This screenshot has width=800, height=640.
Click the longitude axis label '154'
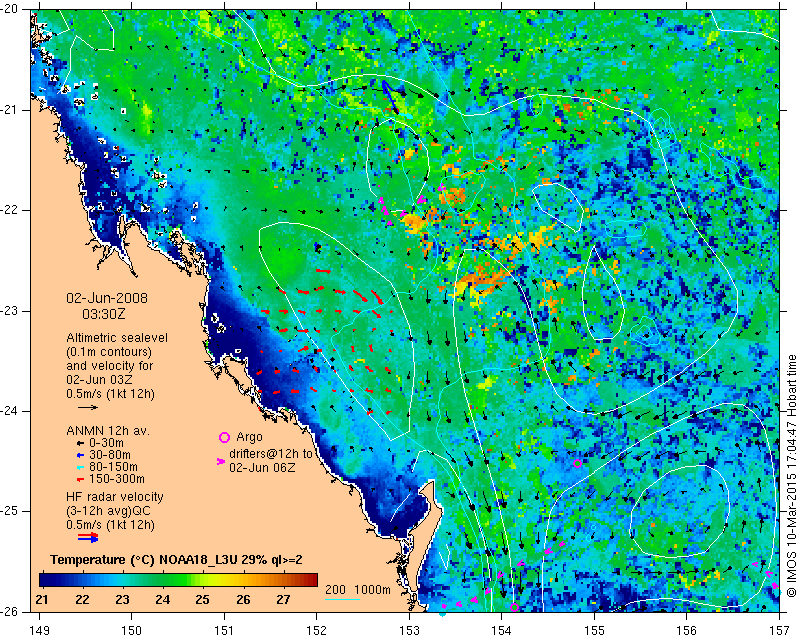pos(502,631)
